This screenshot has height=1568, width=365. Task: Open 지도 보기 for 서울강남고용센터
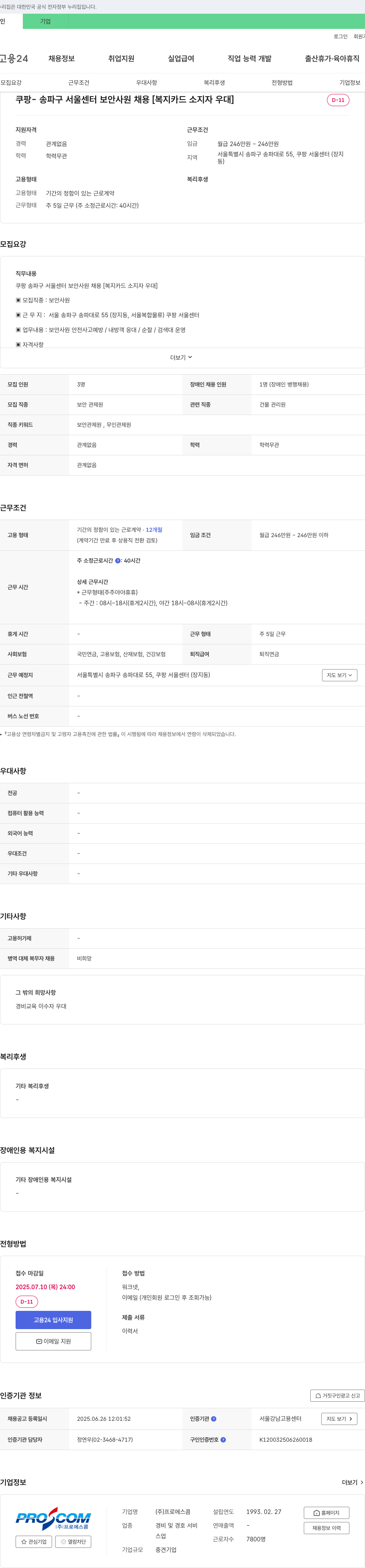[x=339, y=1419]
